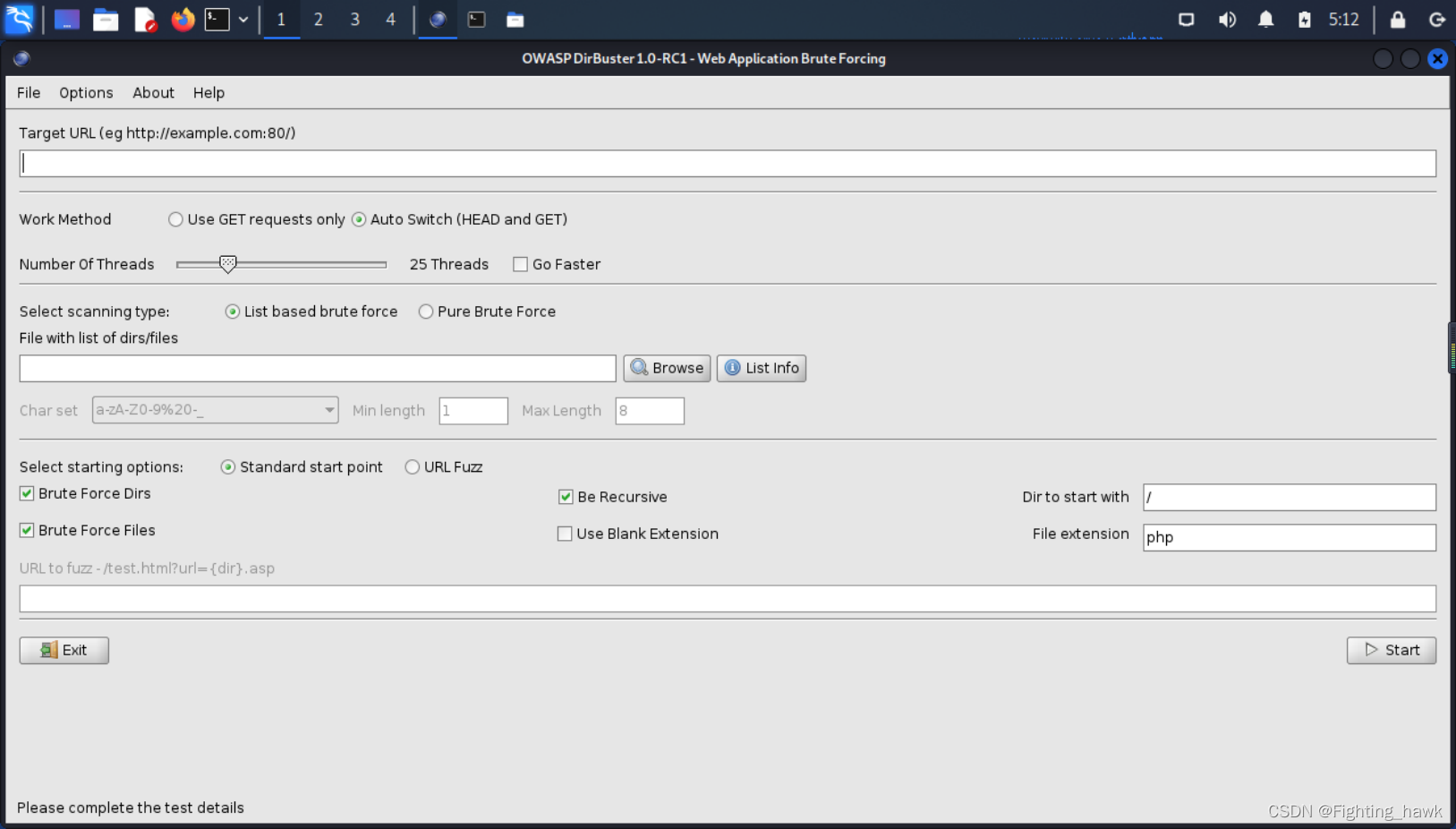Lock the screen using padlock icon
Viewport: 1456px width, 829px height.
point(1398,20)
